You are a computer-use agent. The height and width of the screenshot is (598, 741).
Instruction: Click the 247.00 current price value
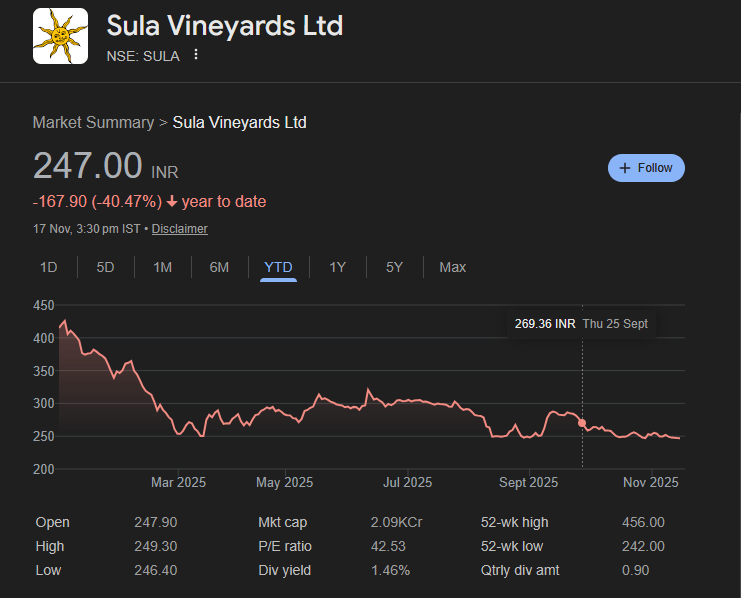click(x=88, y=165)
